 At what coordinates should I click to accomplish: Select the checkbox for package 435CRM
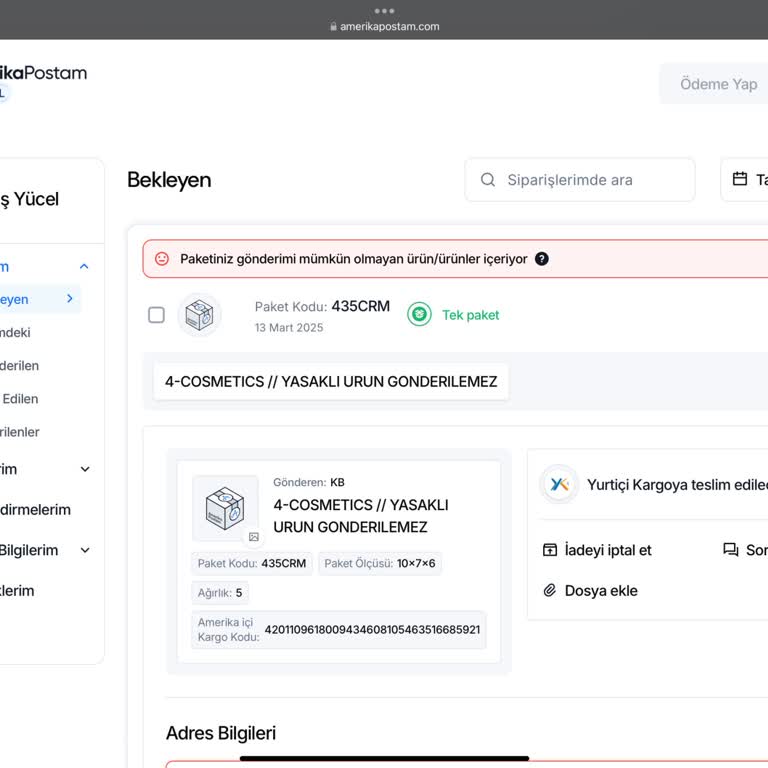(156, 315)
